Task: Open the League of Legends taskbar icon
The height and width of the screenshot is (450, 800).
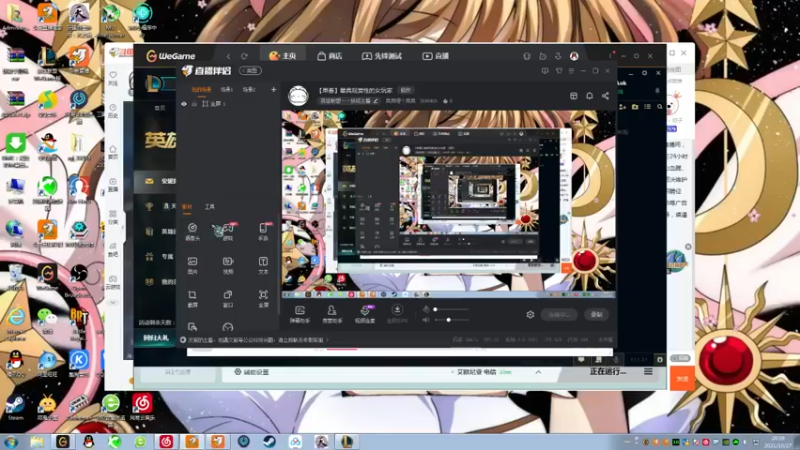Action: pos(347,441)
